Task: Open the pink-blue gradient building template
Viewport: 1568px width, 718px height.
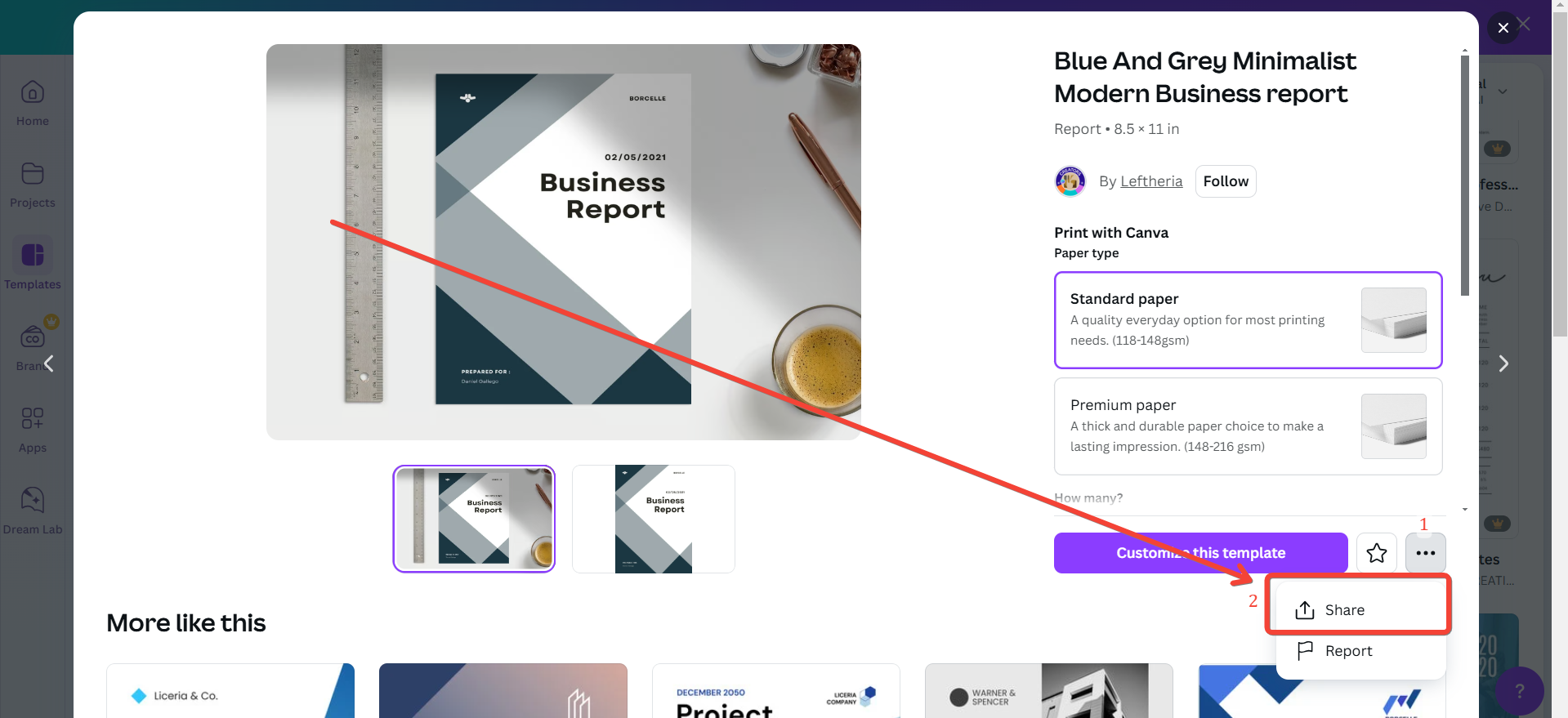Action: (503, 691)
